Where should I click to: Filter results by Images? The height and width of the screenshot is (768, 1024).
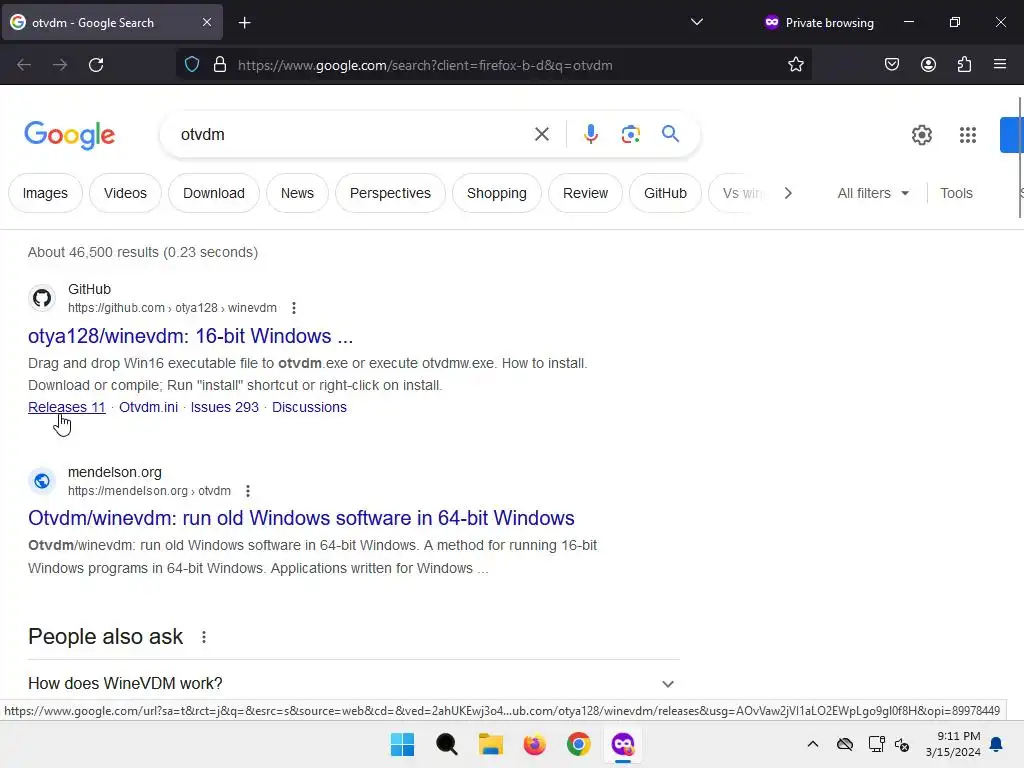point(45,193)
